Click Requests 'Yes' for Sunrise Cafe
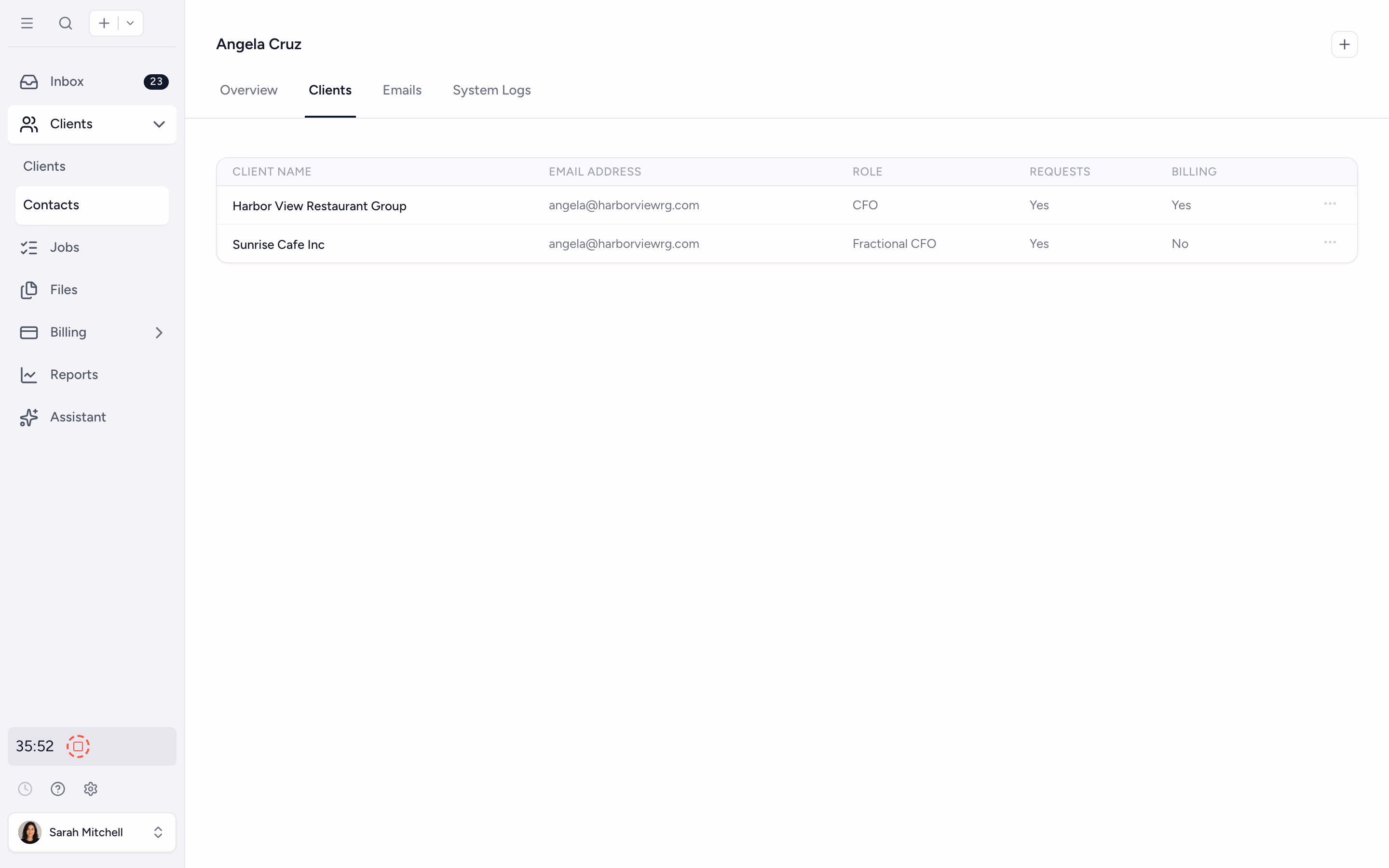1389x868 pixels. pyautogui.click(x=1039, y=244)
